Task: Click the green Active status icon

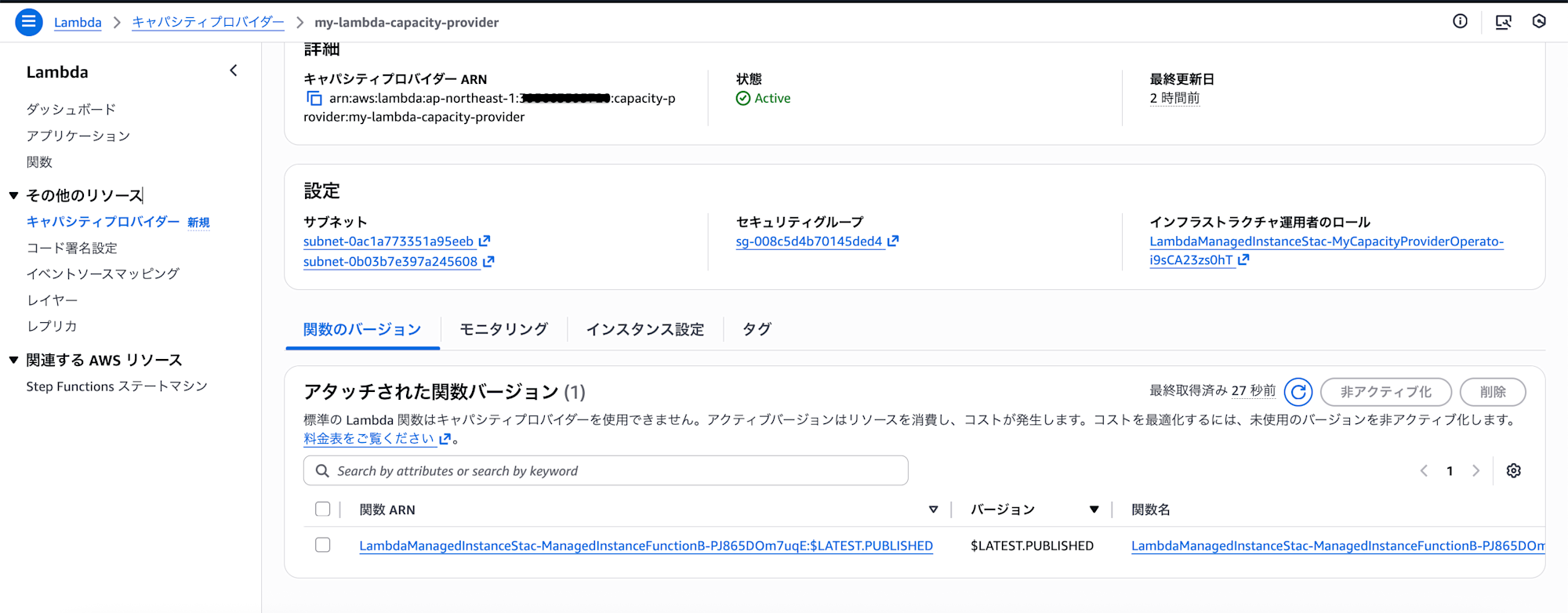Action: (x=743, y=98)
